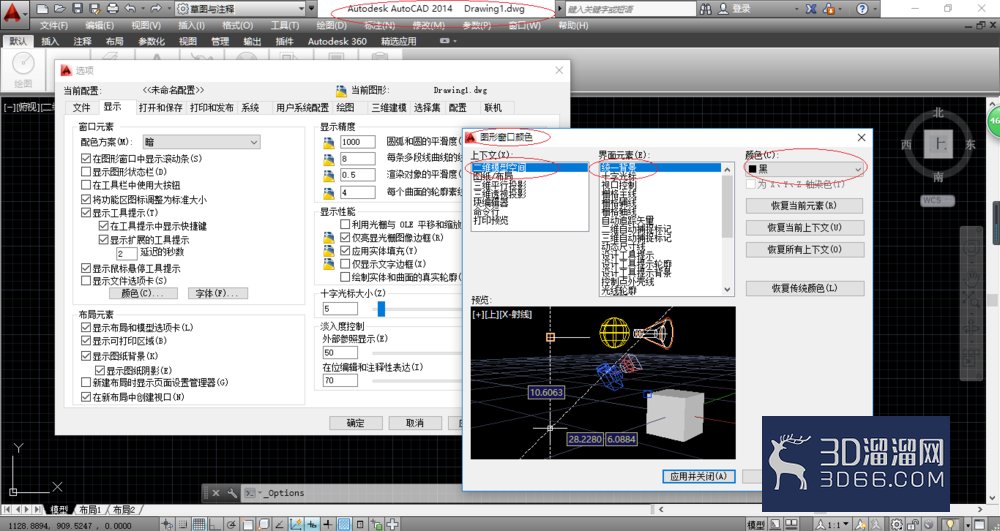The width and height of the screenshot is (1000, 531).
Task: Click the Save As icon
Action: click(95, 9)
